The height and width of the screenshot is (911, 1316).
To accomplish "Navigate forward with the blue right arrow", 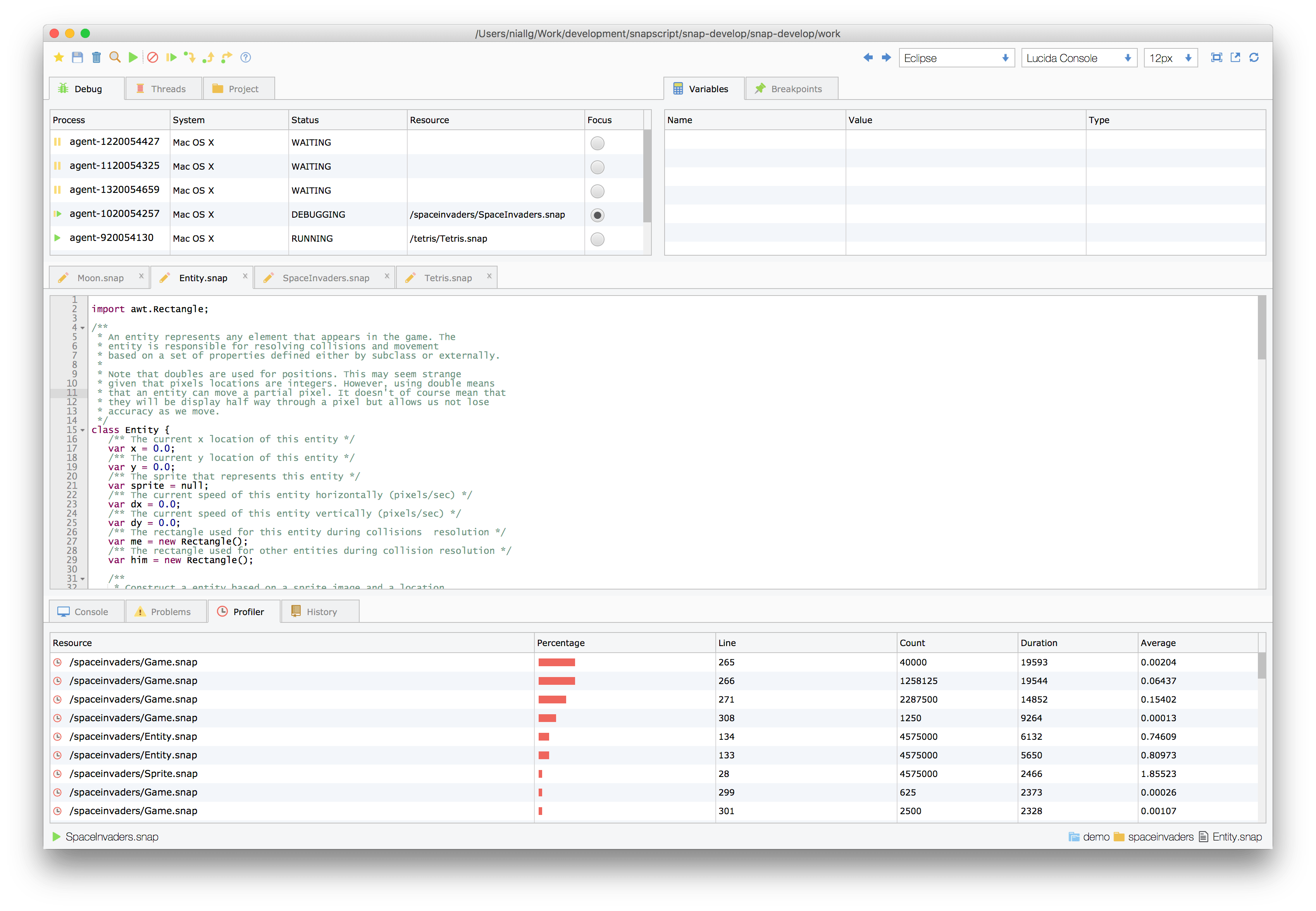I will click(886, 57).
